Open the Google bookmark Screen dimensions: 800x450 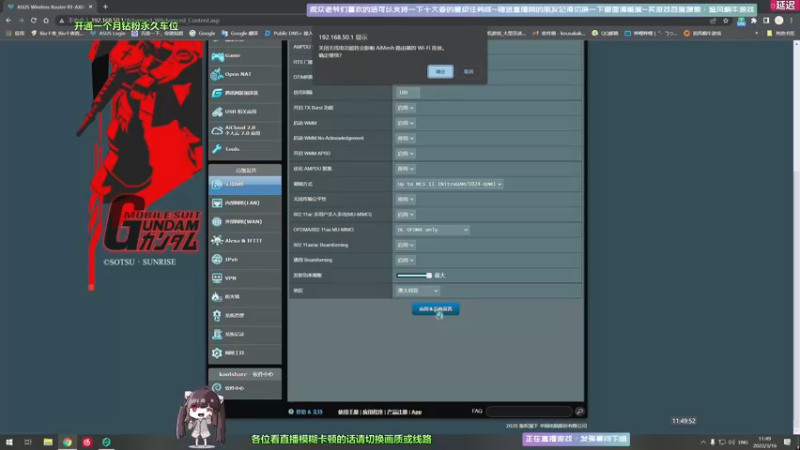pyautogui.click(x=202, y=33)
